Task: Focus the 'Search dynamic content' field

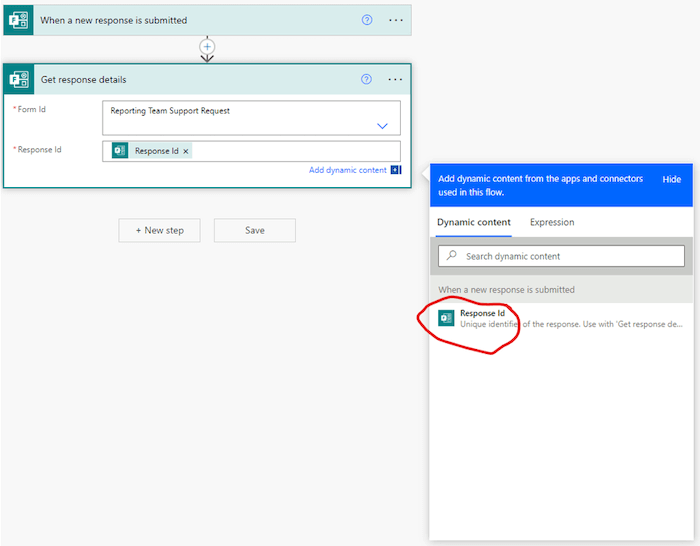Action: click(561, 256)
